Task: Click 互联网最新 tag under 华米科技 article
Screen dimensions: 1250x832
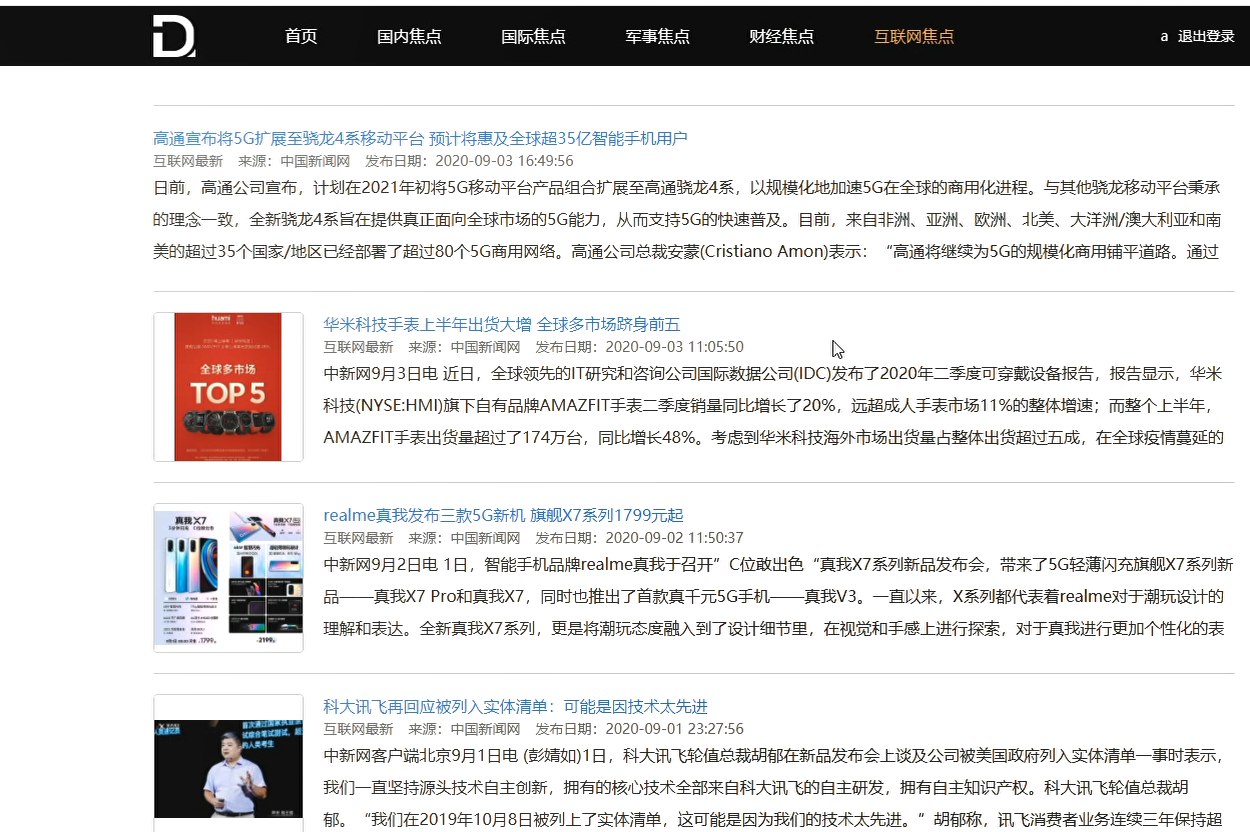Action: [x=358, y=347]
